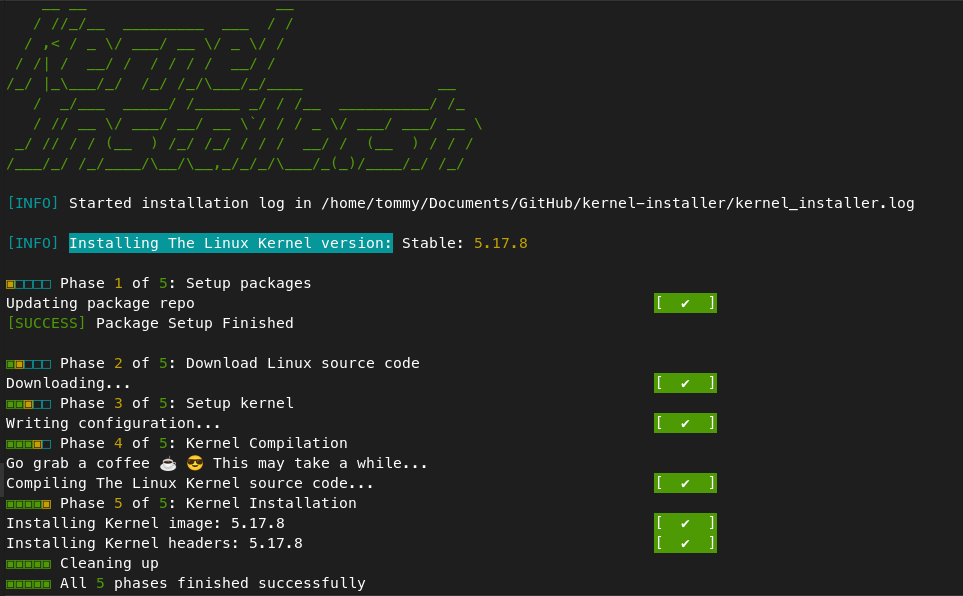Click the log file path kernel_installer.log
This screenshot has width=963, height=596.
coord(617,203)
